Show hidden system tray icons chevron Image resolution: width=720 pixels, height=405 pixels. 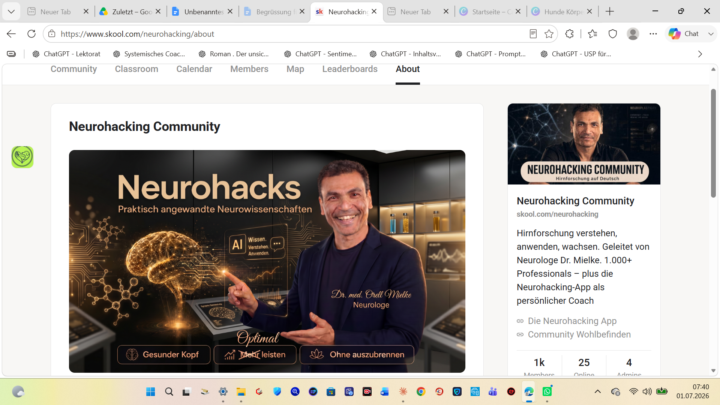pyautogui.click(x=597, y=392)
